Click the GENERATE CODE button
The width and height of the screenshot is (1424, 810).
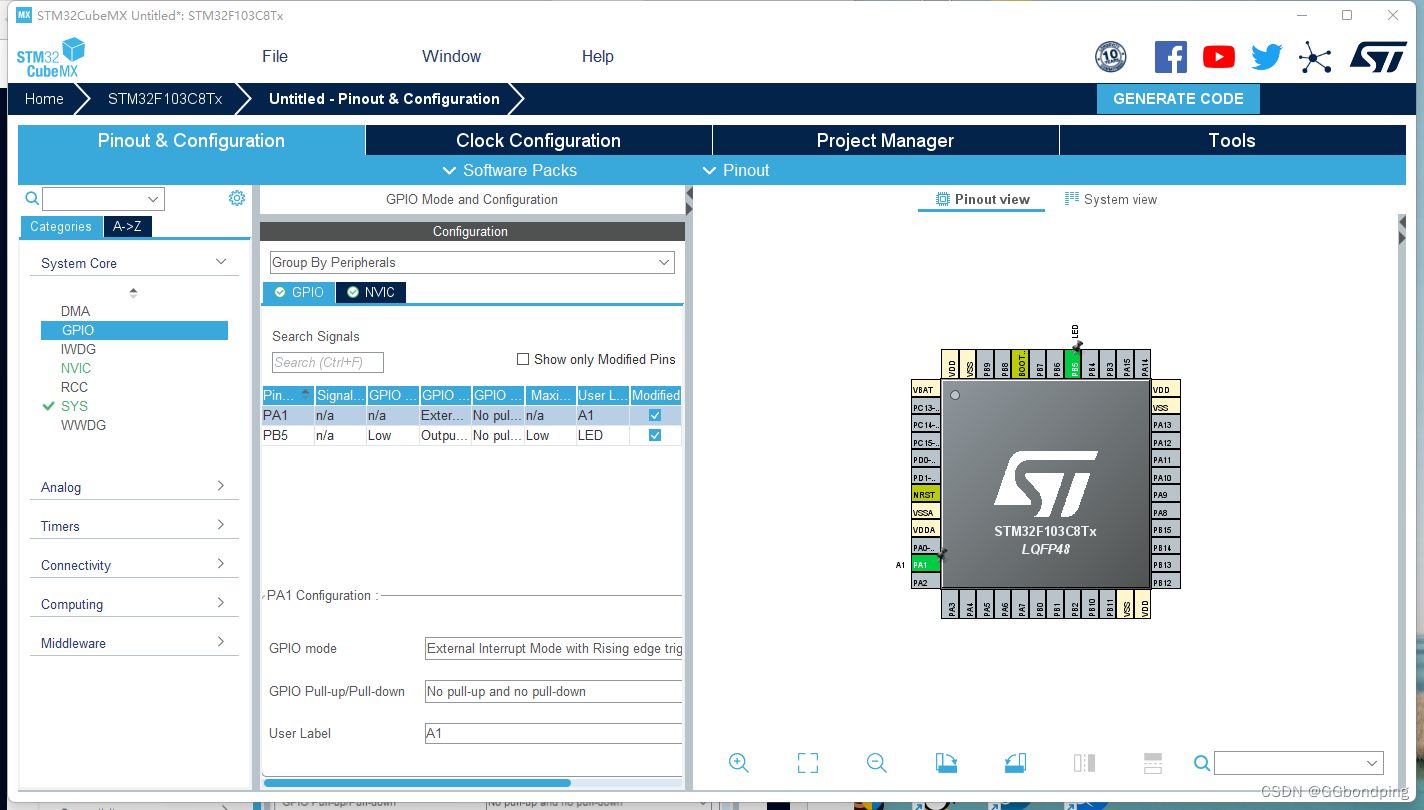[1178, 99]
